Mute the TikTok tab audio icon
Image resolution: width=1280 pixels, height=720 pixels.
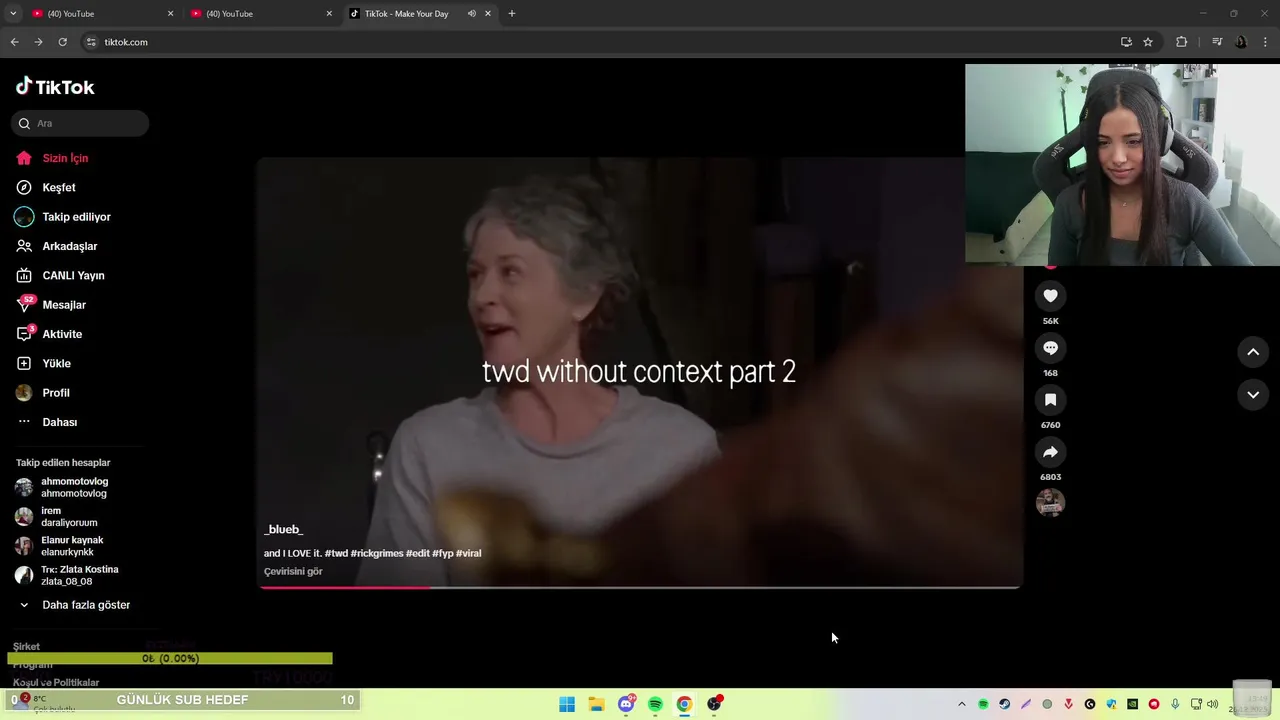(471, 14)
